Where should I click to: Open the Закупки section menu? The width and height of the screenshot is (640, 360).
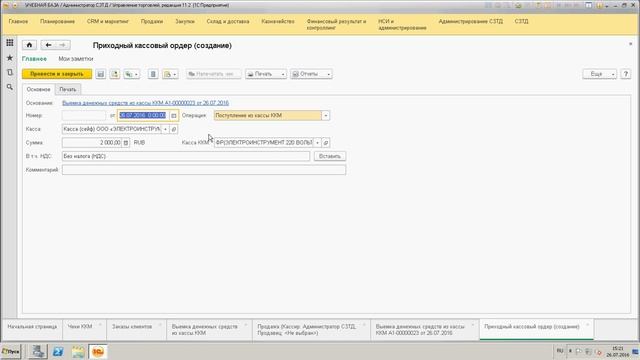point(185,21)
